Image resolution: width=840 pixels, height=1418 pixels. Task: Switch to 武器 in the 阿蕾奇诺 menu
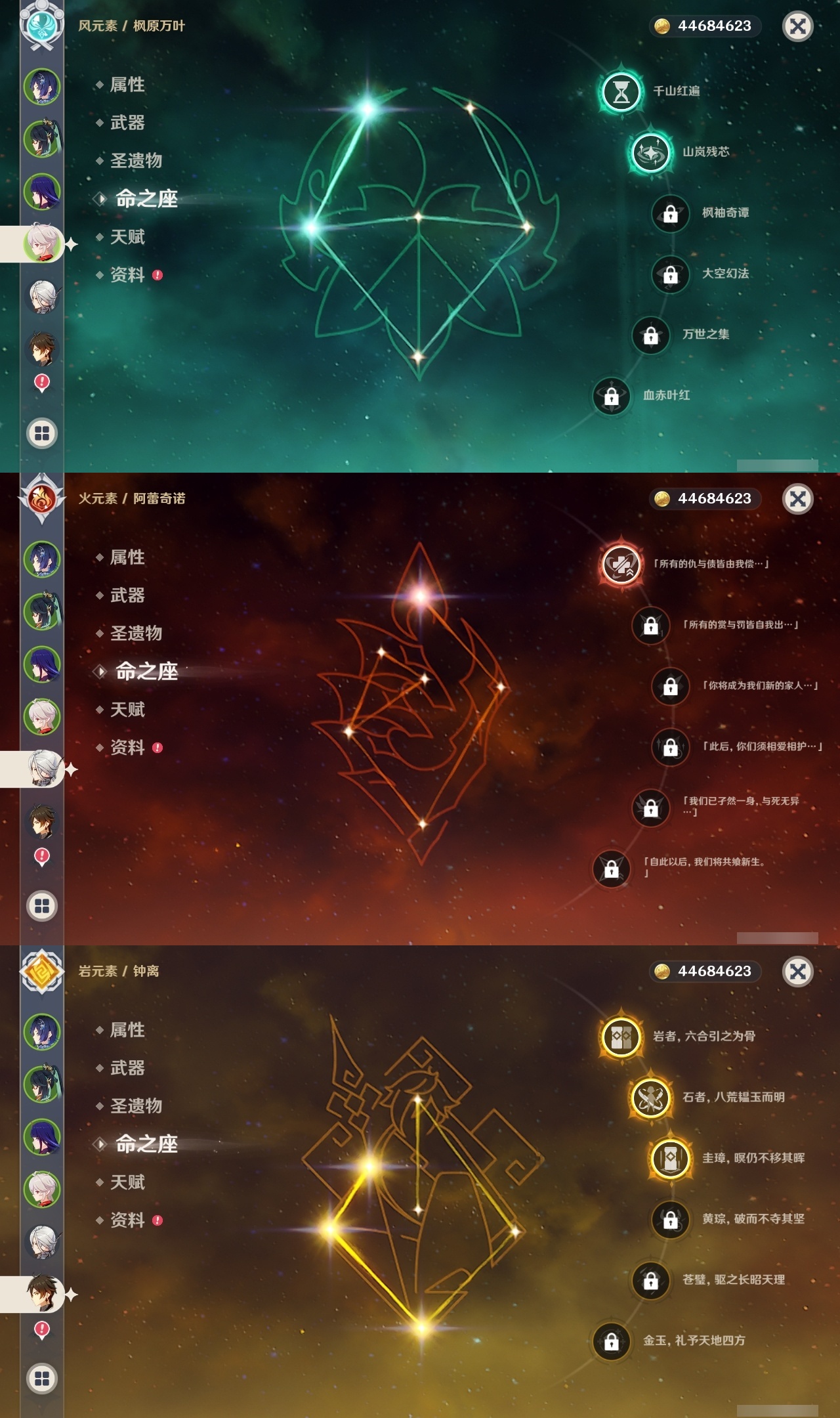click(127, 595)
